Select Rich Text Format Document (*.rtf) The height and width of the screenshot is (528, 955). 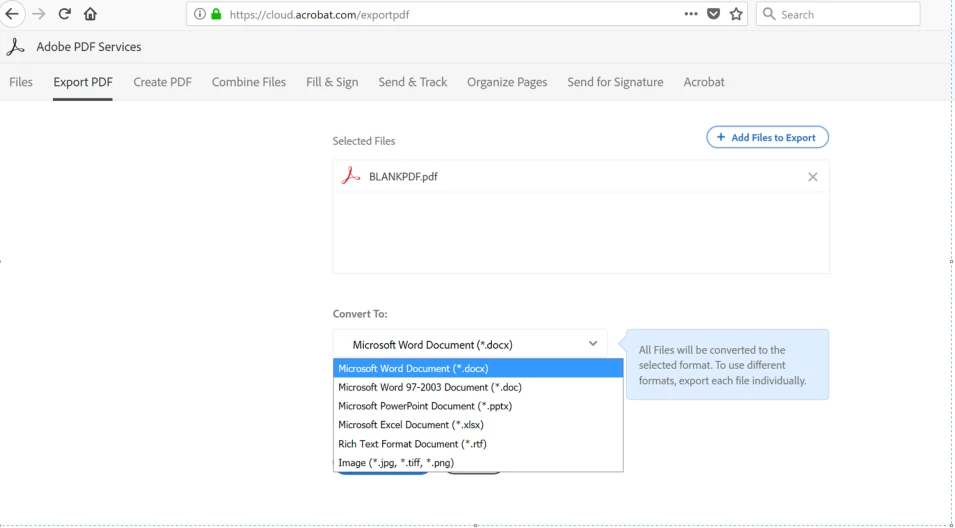point(478,443)
